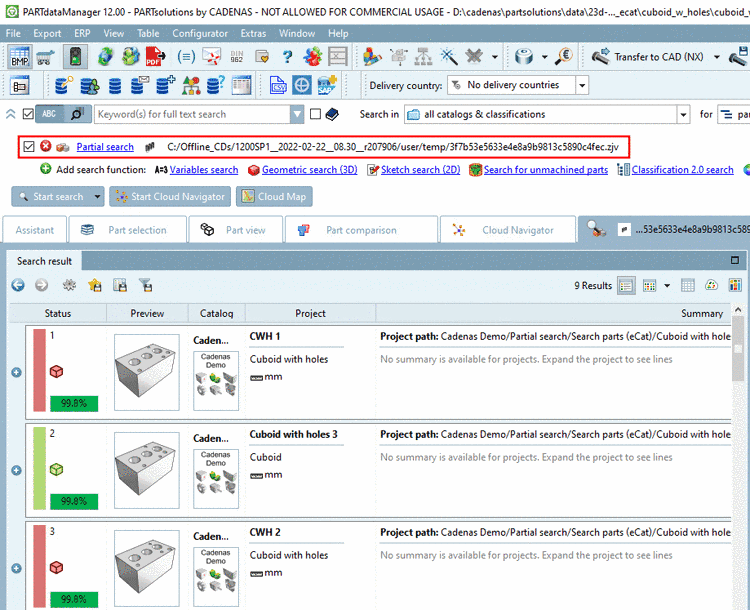Switch to detailed list results view
750x610 pixels.
[626, 286]
